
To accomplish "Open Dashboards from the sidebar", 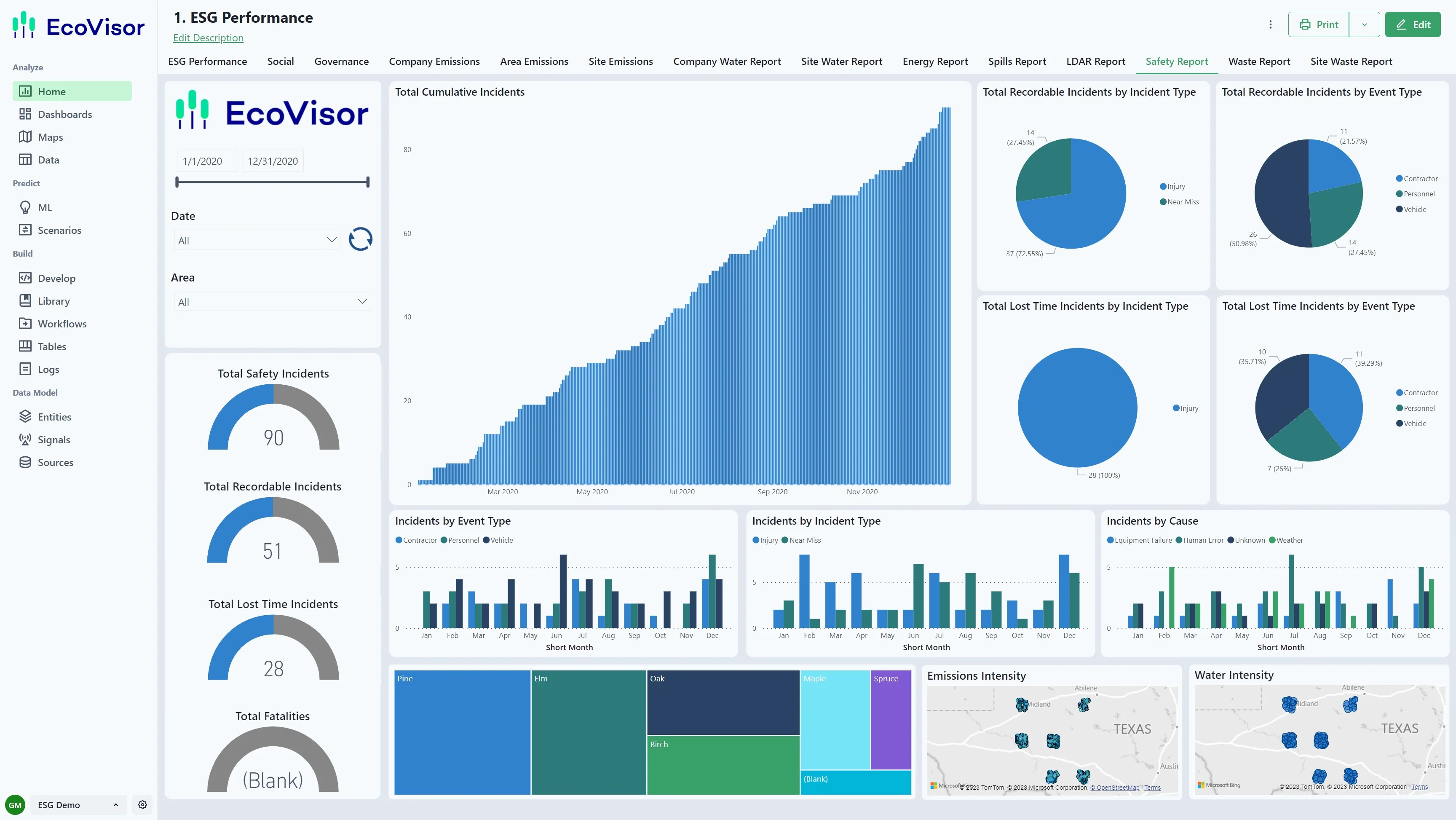I will [x=64, y=114].
